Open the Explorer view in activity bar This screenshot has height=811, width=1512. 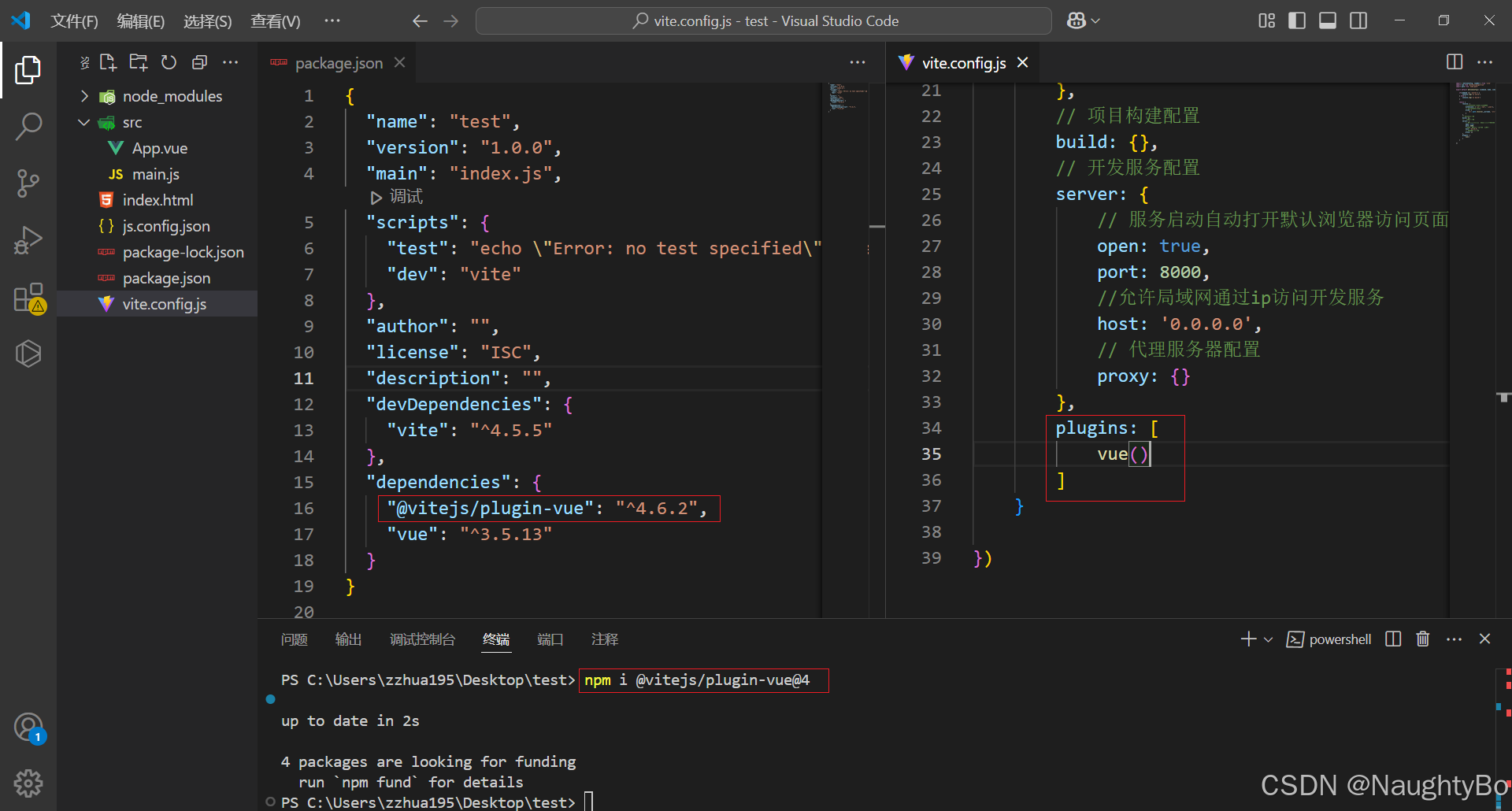(x=28, y=70)
